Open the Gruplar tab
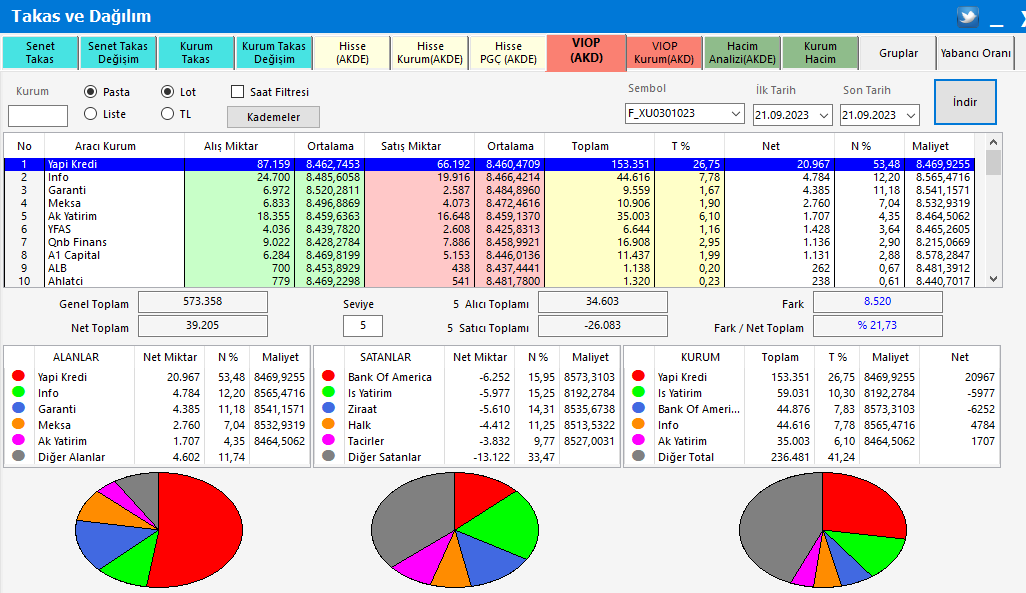 tap(898, 53)
